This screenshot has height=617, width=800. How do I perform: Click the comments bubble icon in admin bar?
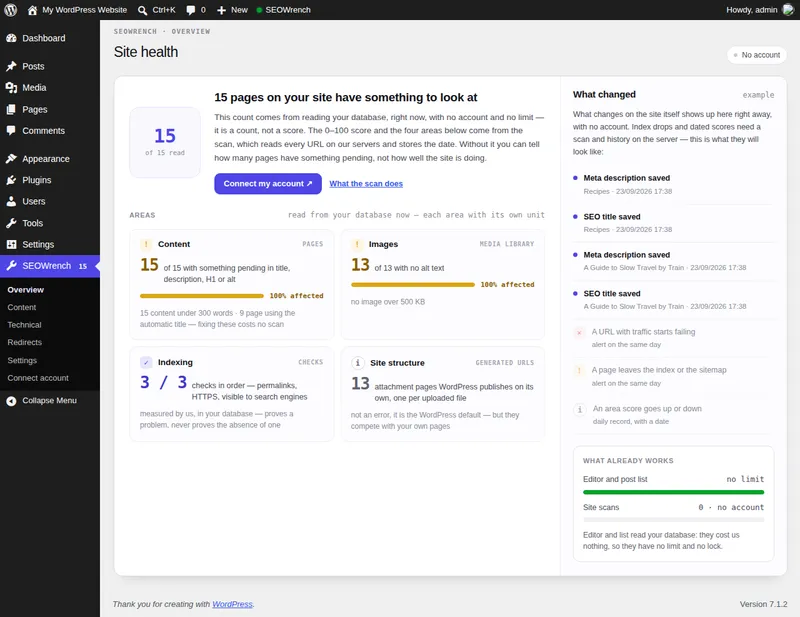[x=191, y=10]
